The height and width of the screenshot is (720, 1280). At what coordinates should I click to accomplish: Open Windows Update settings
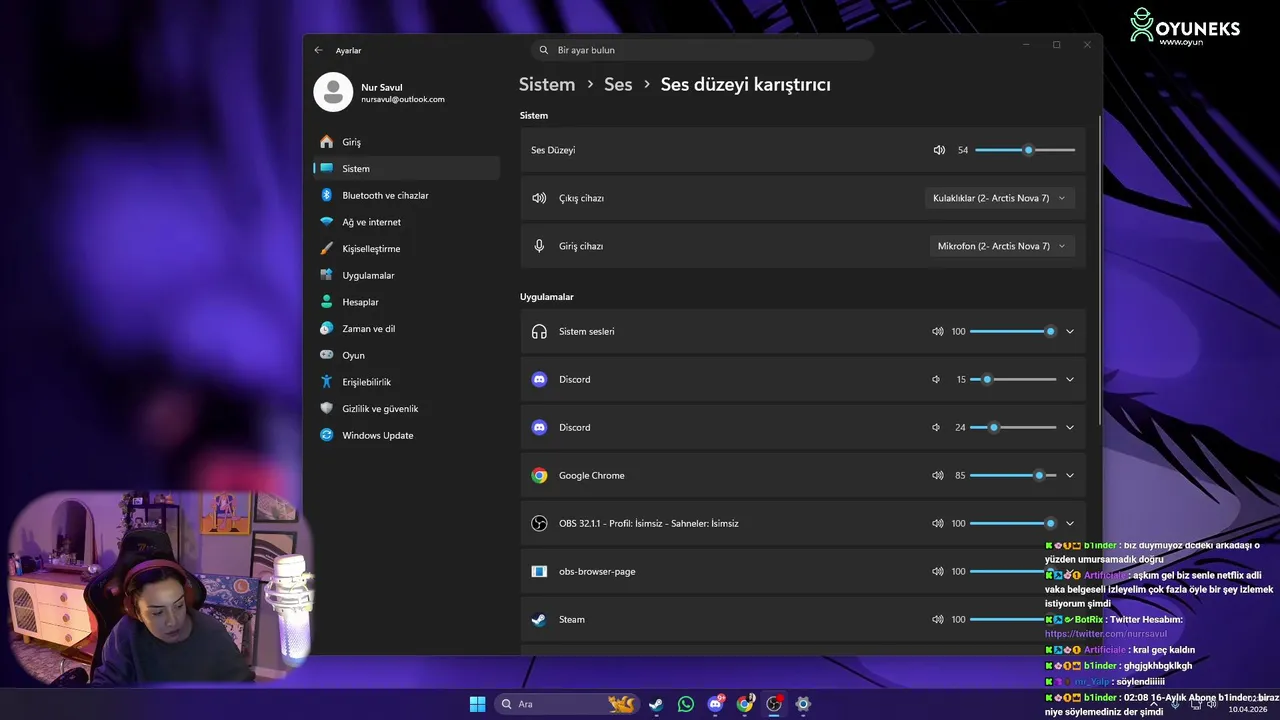point(407,435)
